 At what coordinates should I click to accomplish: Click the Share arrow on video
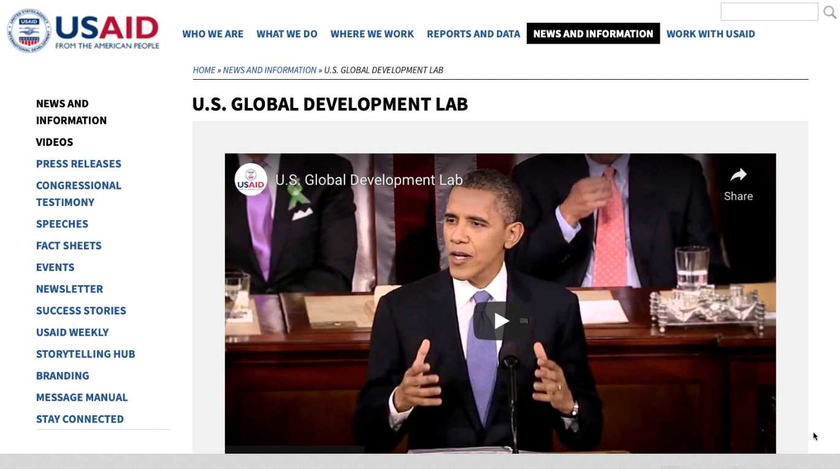(x=738, y=183)
